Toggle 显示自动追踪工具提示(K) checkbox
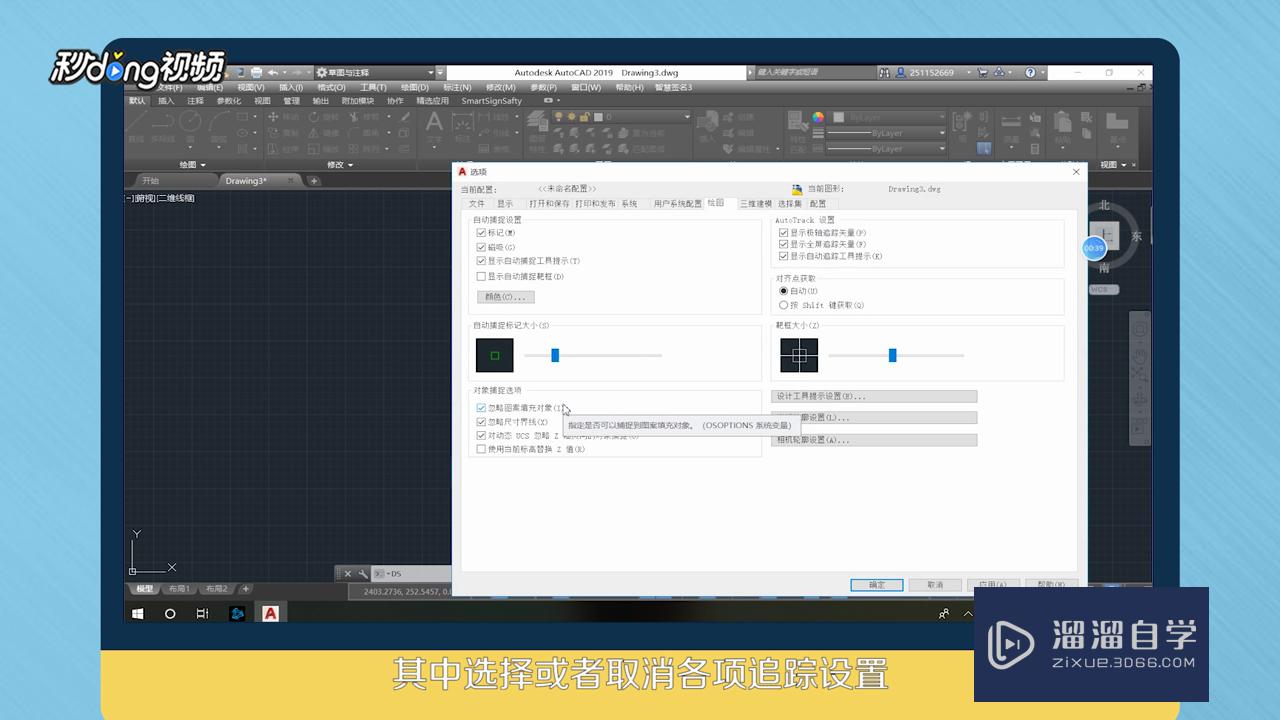This screenshot has width=1280, height=720. pyautogui.click(x=784, y=256)
